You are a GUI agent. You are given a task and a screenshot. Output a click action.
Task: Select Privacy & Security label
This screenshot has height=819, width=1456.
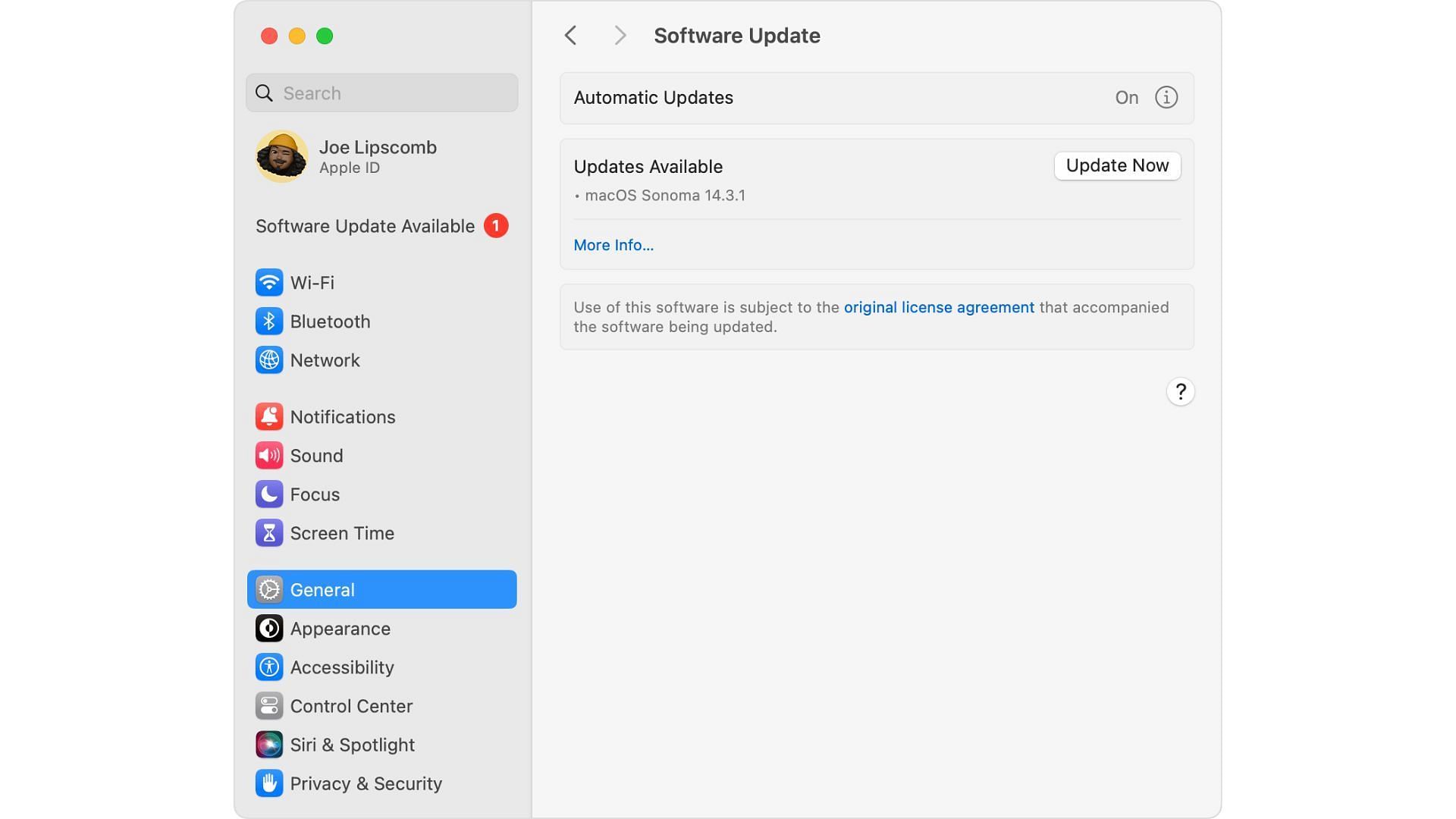click(x=366, y=783)
